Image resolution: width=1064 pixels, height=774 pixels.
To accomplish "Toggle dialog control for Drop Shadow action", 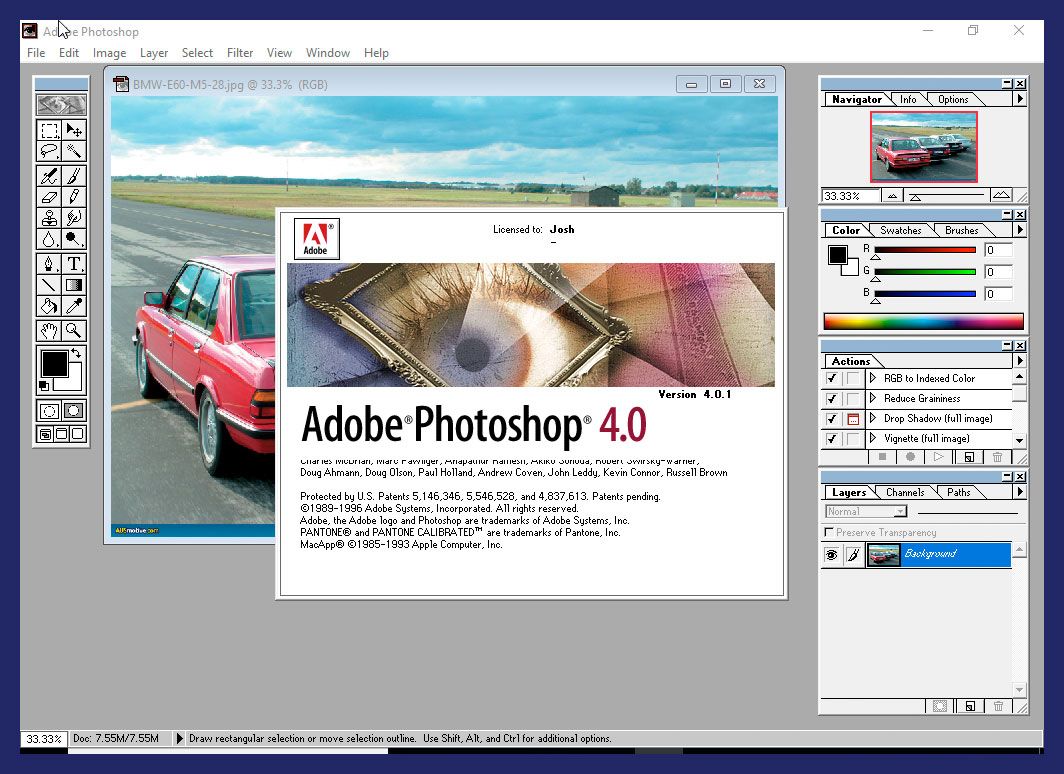I will tap(853, 419).
